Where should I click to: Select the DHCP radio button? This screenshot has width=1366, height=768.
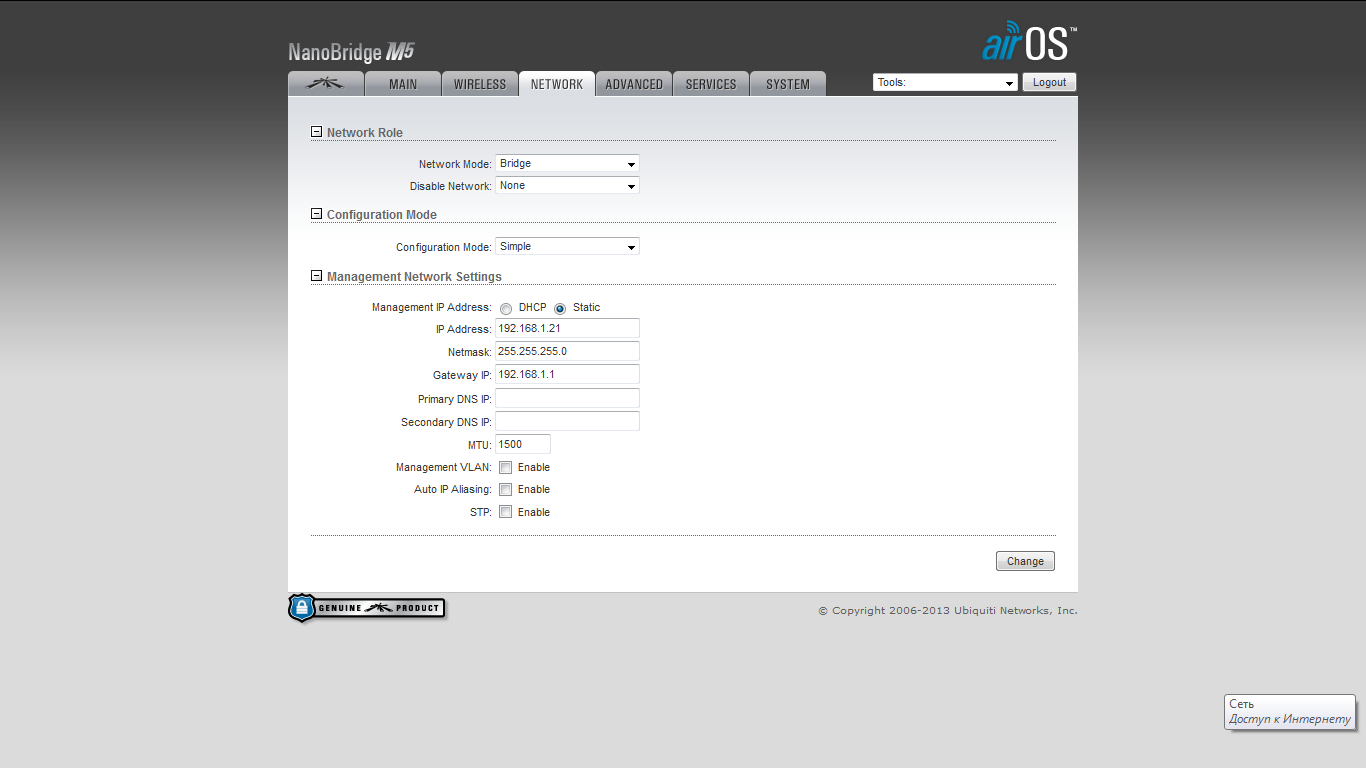pos(506,309)
